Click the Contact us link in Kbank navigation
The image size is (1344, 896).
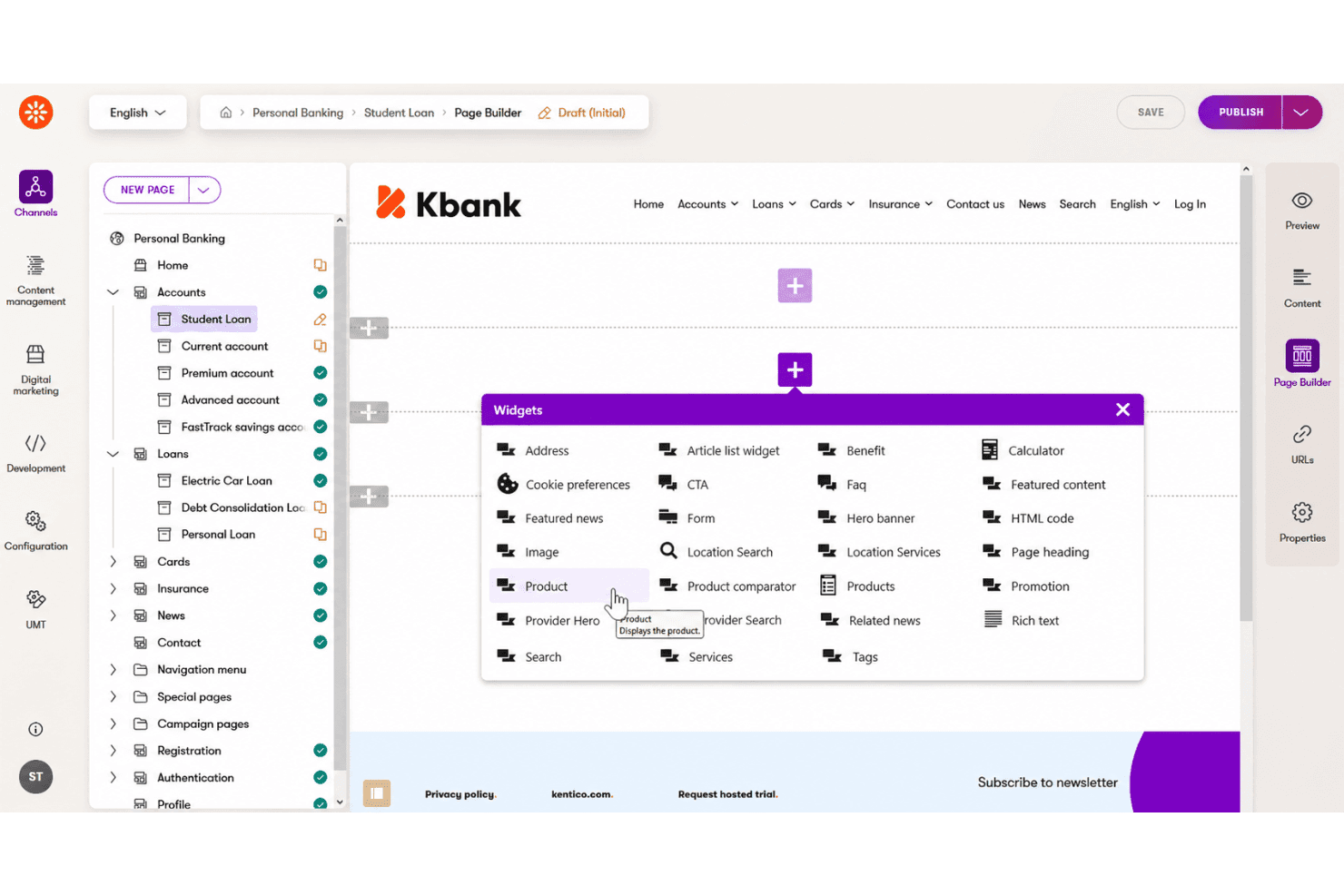tap(975, 204)
